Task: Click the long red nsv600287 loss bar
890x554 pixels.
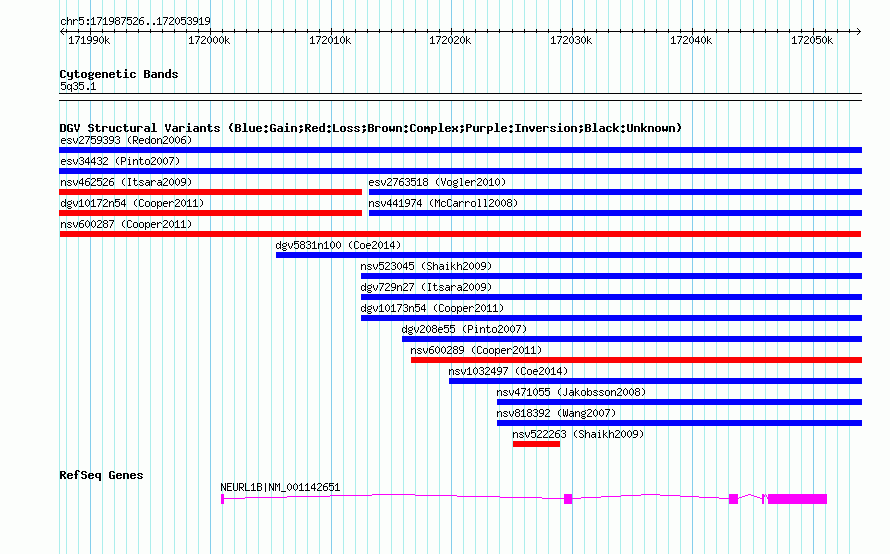Action: click(460, 234)
